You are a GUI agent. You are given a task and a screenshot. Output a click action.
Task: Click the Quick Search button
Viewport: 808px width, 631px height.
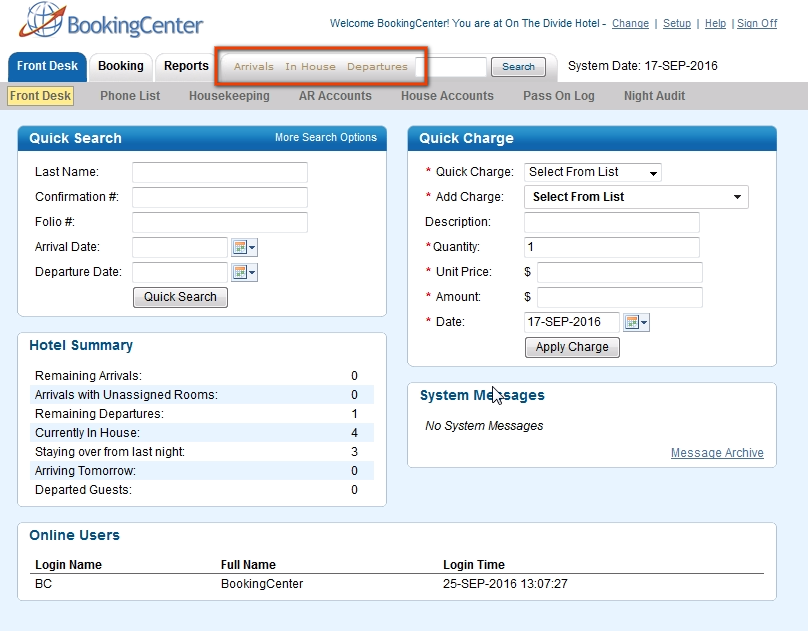[x=180, y=297]
